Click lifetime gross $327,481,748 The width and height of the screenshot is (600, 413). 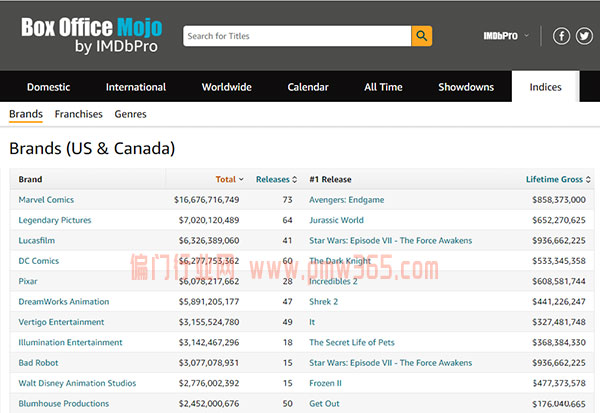[x=559, y=322]
